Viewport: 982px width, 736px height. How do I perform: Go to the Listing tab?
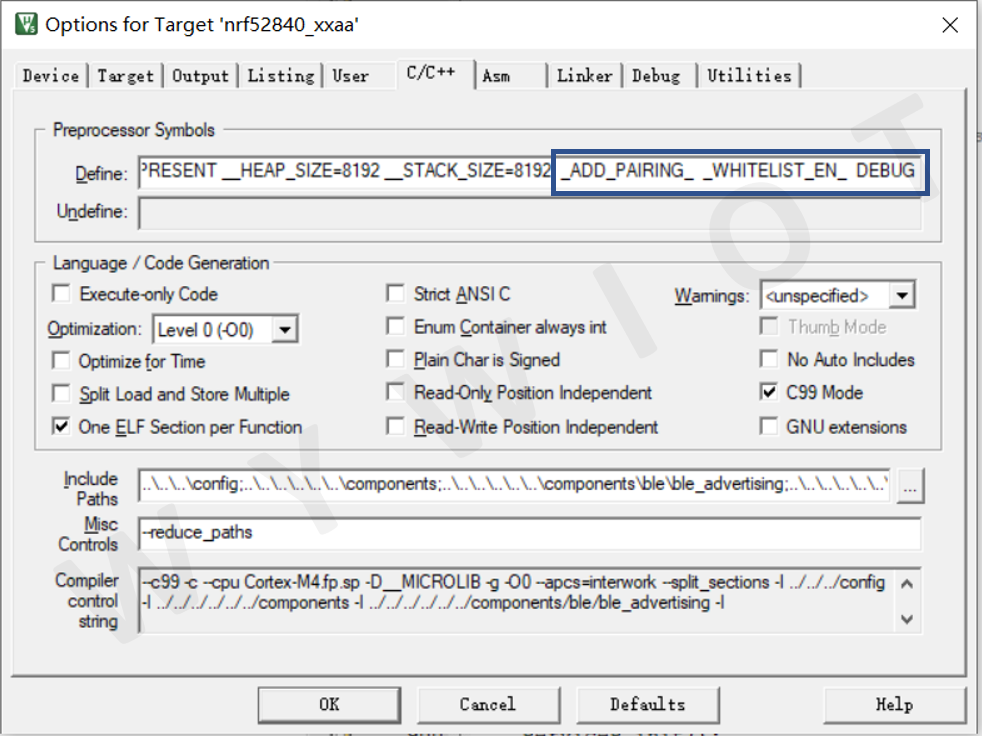click(281, 76)
